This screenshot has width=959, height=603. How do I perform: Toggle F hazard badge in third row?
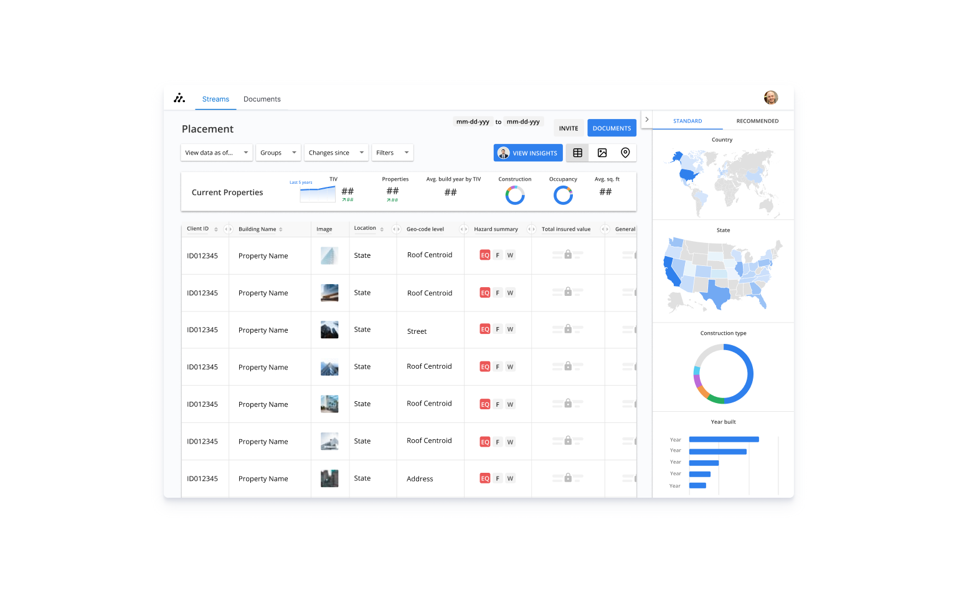coord(498,329)
